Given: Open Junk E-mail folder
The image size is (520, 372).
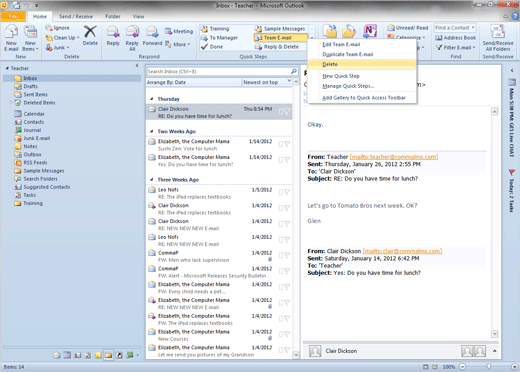Looking at the screenshot, I should click(32, 138).
